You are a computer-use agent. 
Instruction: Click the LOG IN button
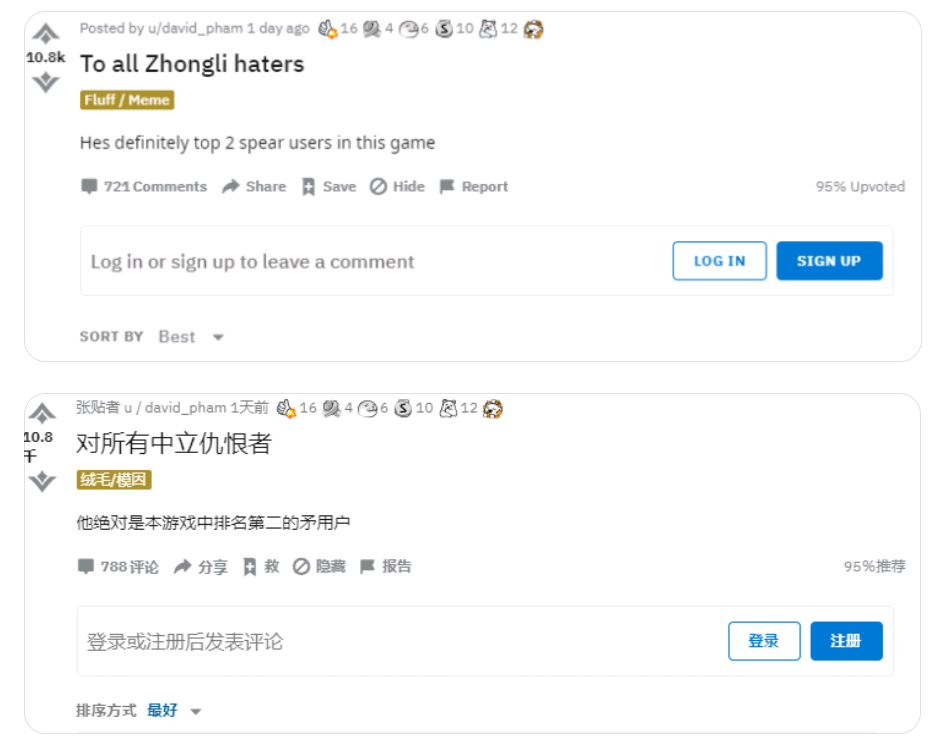(x=719, y=261)
